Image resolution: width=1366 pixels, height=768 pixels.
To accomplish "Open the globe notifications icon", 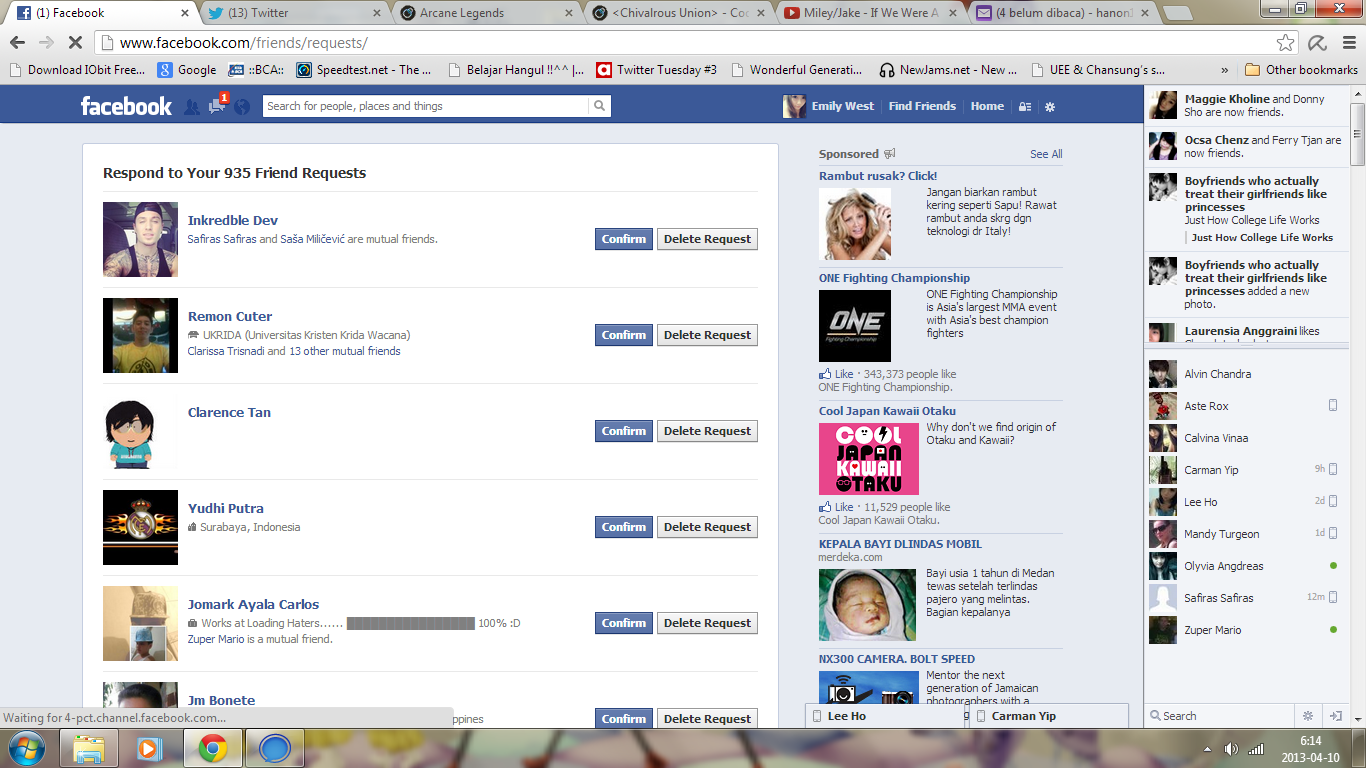I will [242, 106].
